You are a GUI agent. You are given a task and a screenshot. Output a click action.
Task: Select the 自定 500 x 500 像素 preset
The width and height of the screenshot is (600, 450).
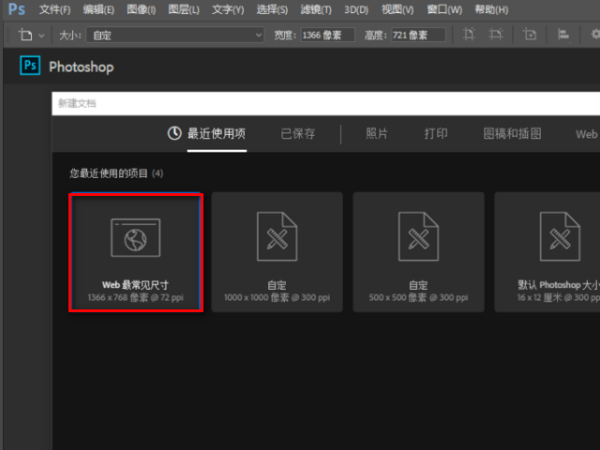click(419, 252)
